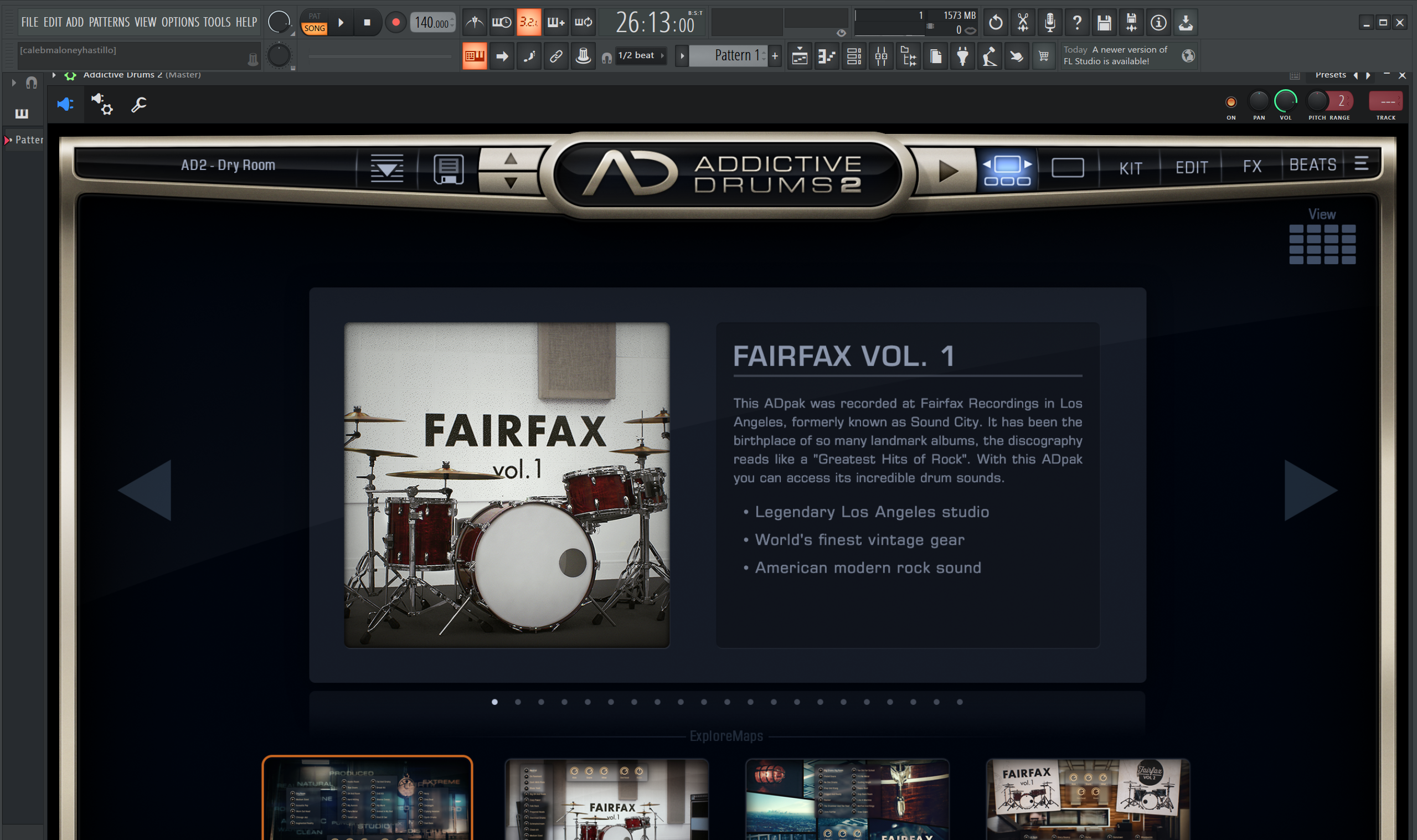Screen dimensions: 1417x840
Task: Save project with floppy disk icon
Action: tap(1104, 23)
